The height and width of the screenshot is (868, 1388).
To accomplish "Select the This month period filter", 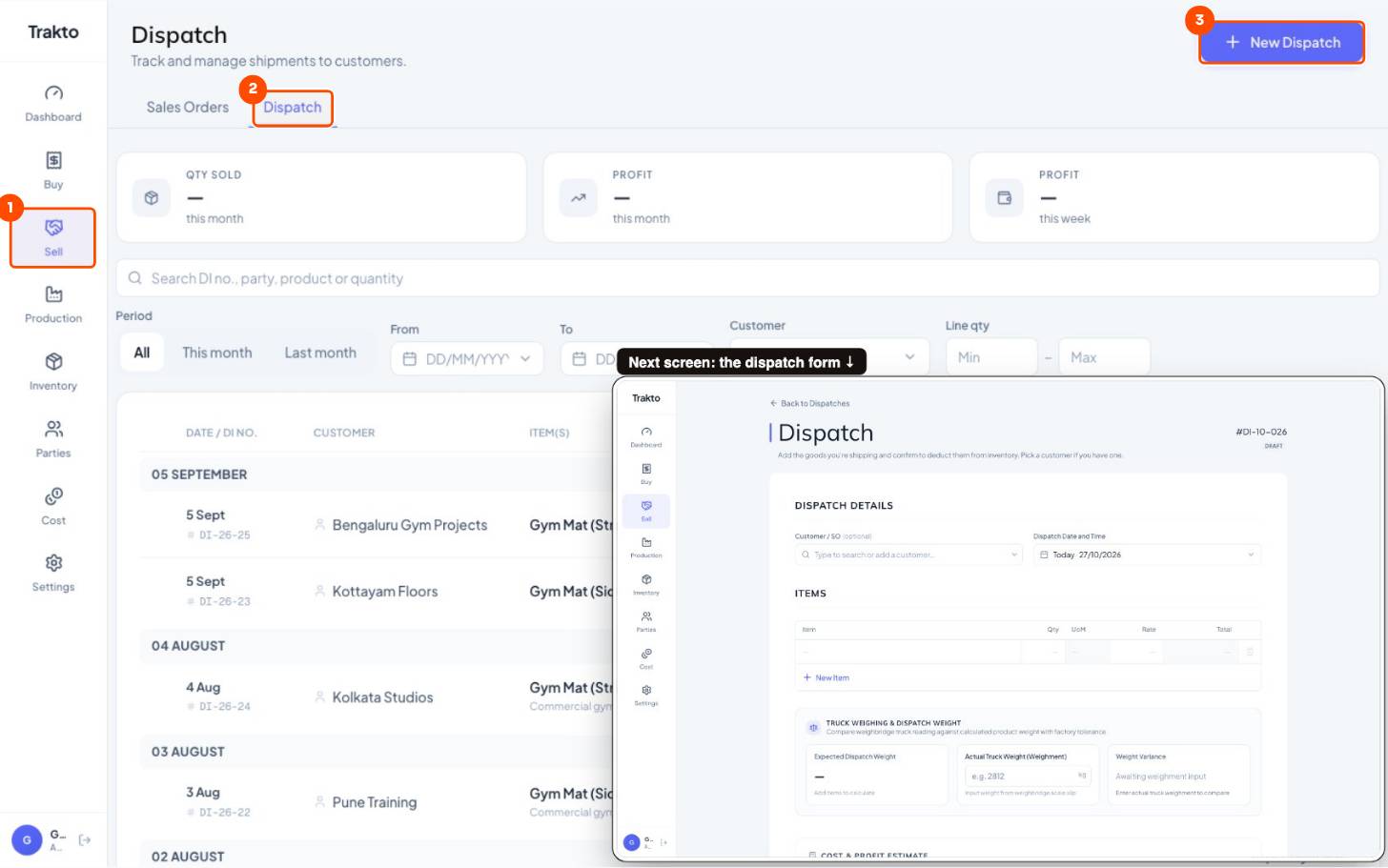I will point(217,353).
